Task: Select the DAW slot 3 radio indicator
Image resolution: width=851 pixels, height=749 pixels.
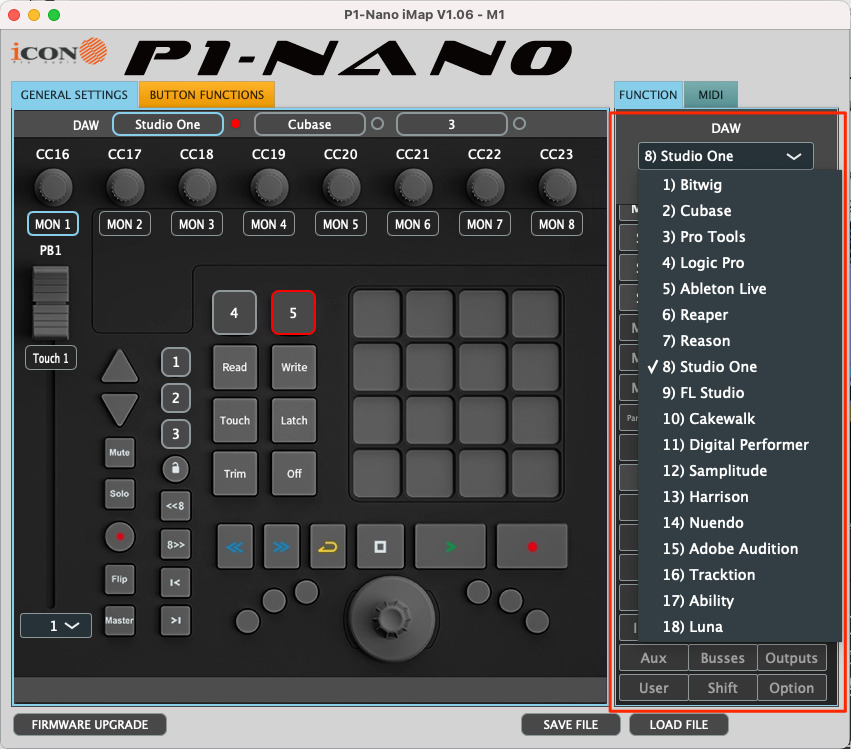Action: (519, 124)
